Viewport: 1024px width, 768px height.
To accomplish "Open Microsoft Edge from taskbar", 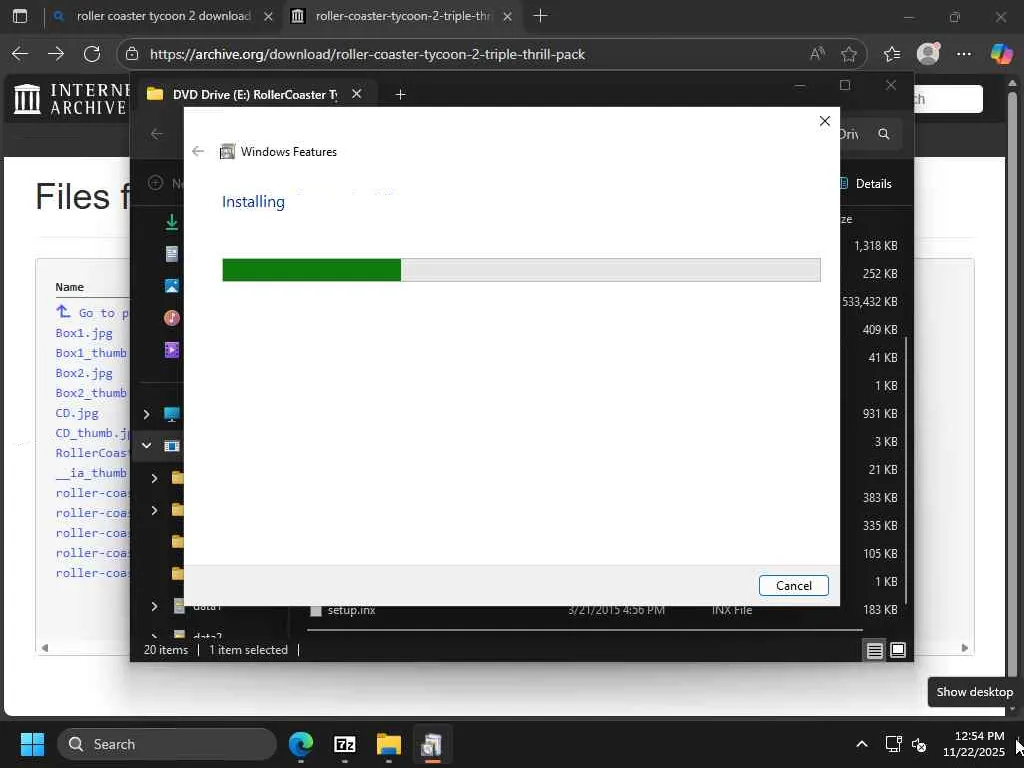I will point(301,744).
